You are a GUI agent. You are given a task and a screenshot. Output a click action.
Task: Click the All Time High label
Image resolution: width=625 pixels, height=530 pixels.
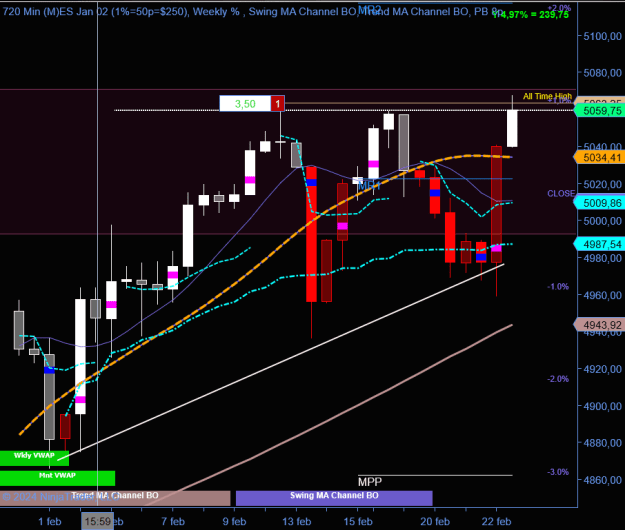click(x=547, y=96)
